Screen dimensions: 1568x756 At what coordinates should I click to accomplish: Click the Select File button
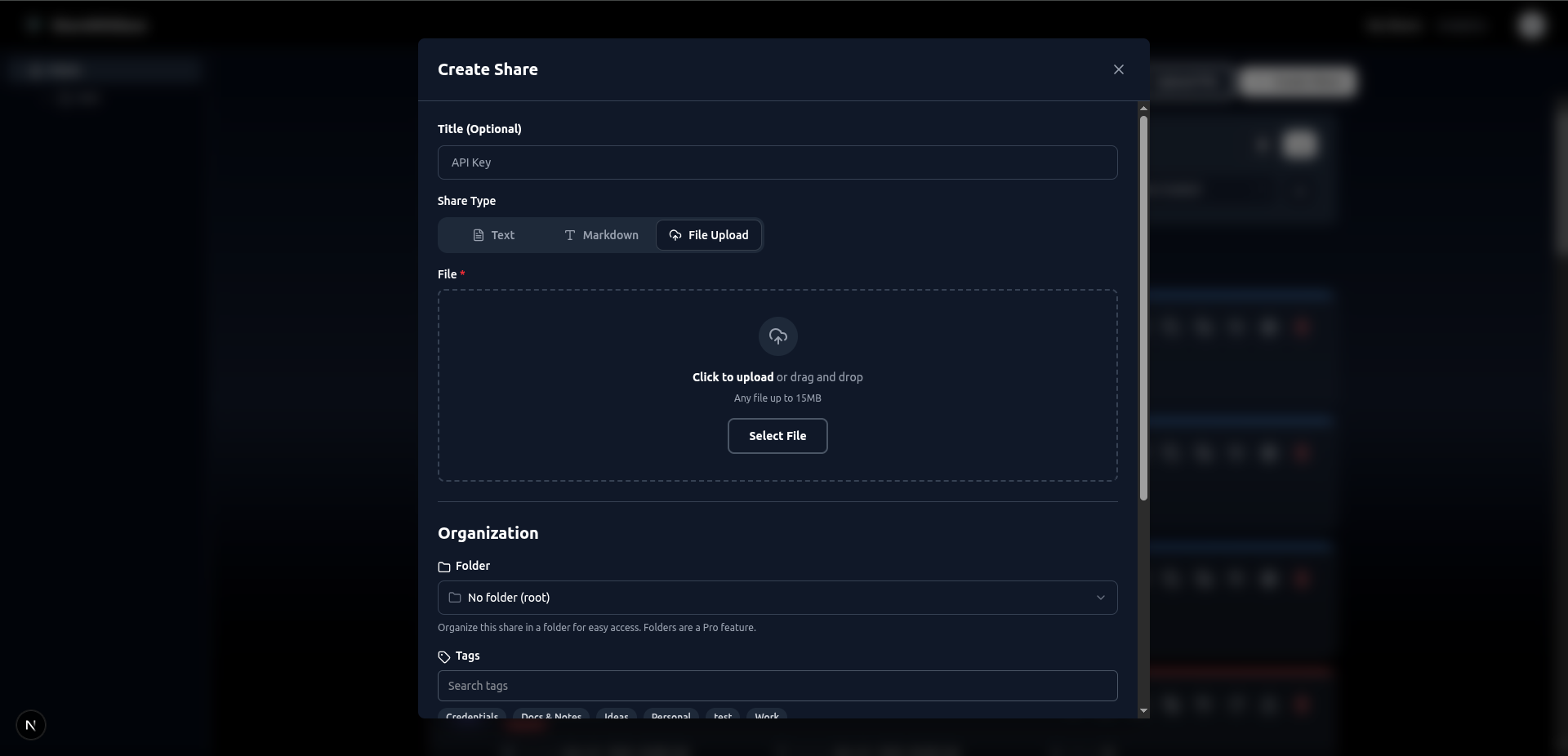777,436
